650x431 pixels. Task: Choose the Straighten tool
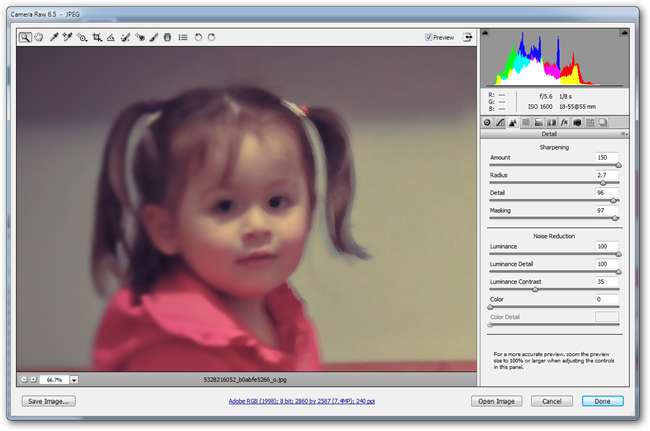click(x=111, y=37)
